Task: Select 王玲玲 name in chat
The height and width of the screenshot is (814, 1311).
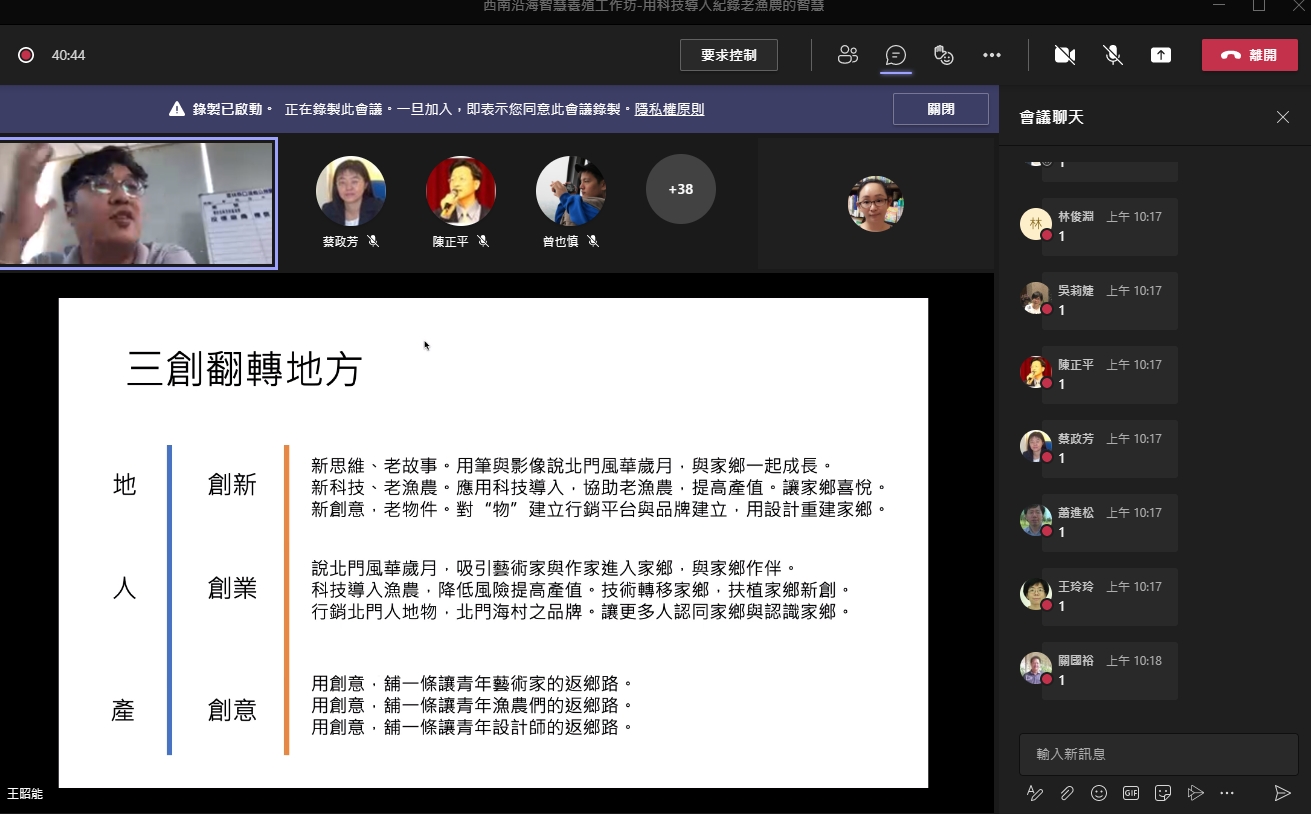Action: 1076,586
